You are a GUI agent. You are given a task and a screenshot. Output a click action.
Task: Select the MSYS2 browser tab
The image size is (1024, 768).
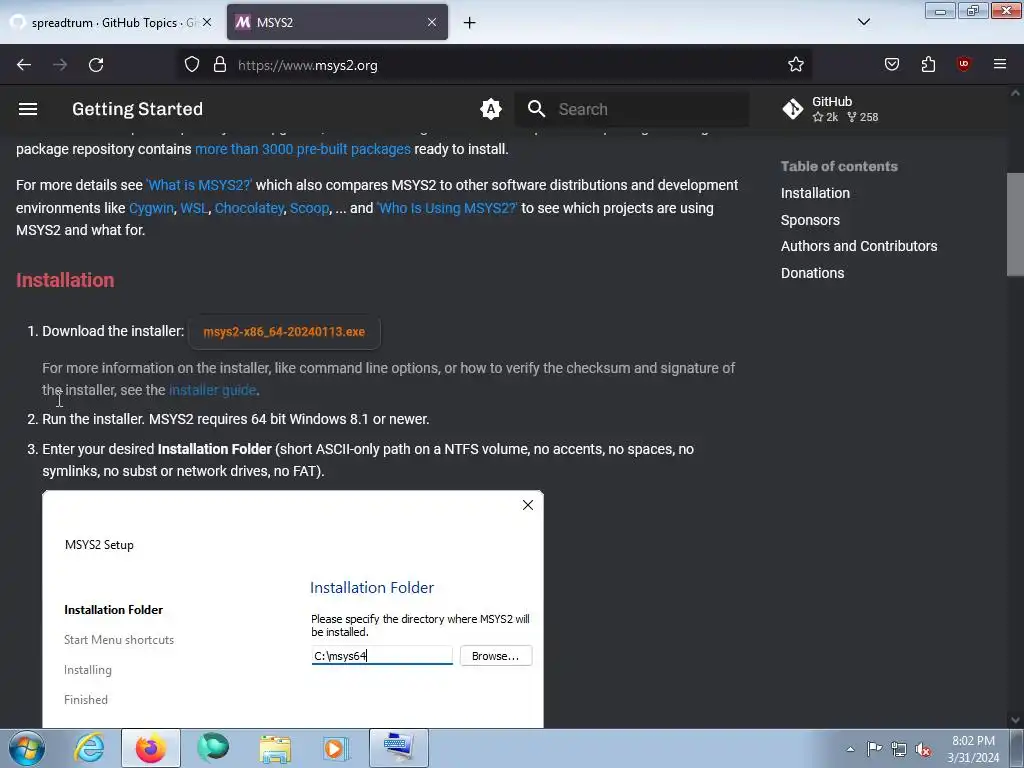(x=337, y=22)
